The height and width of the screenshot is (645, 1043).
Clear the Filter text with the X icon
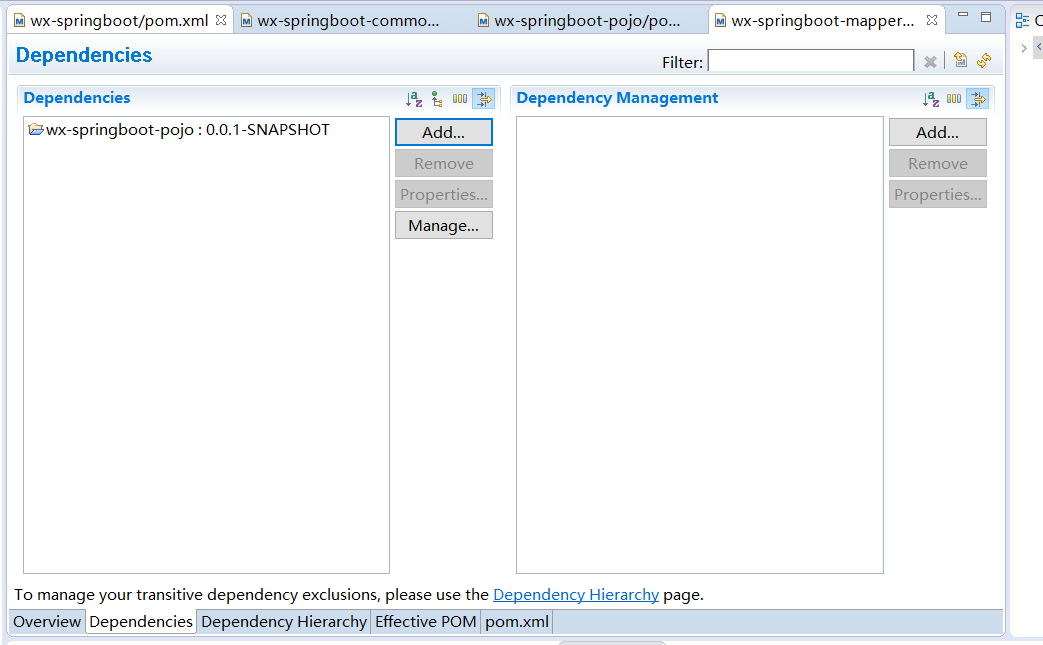point(930,62)
